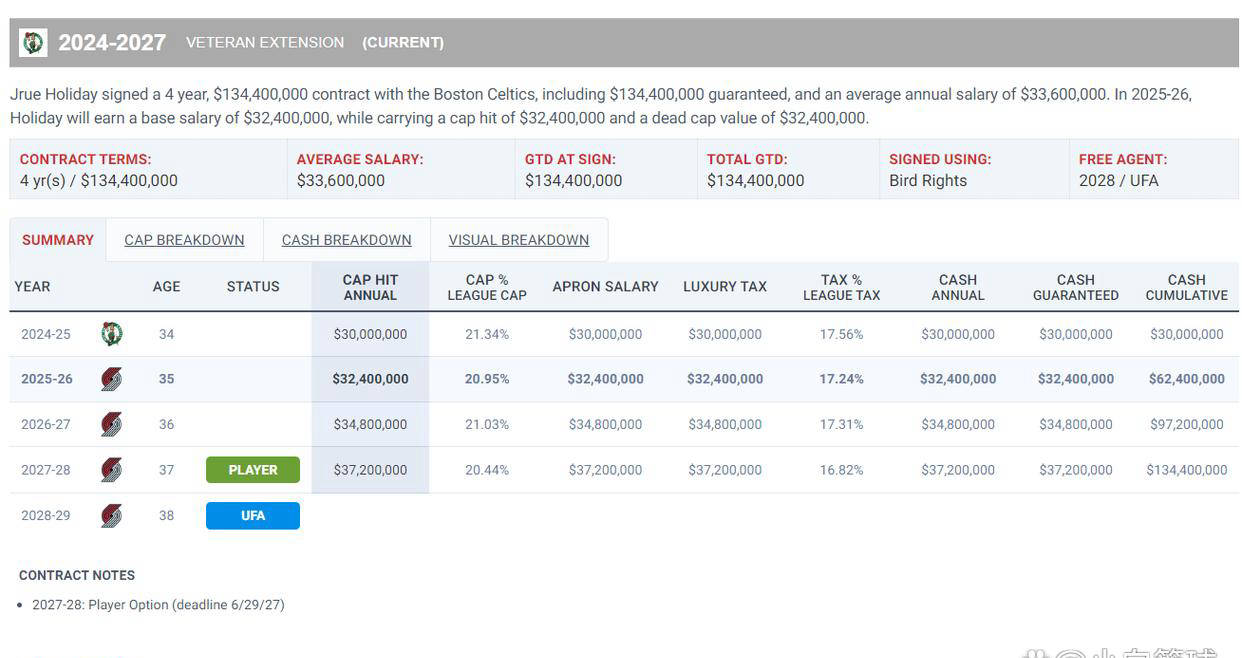Click the Cap % League Cap column header
1242x658 pixels.
(x=487, y=287)
